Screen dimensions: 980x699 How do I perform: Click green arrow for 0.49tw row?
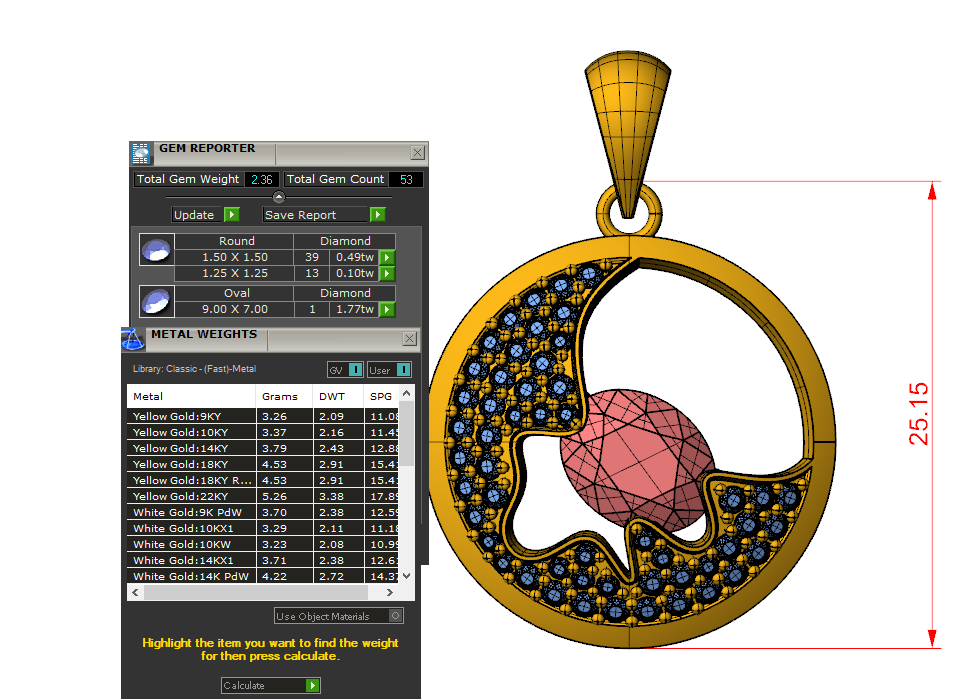pyautogui.click(x=387, y=258)
